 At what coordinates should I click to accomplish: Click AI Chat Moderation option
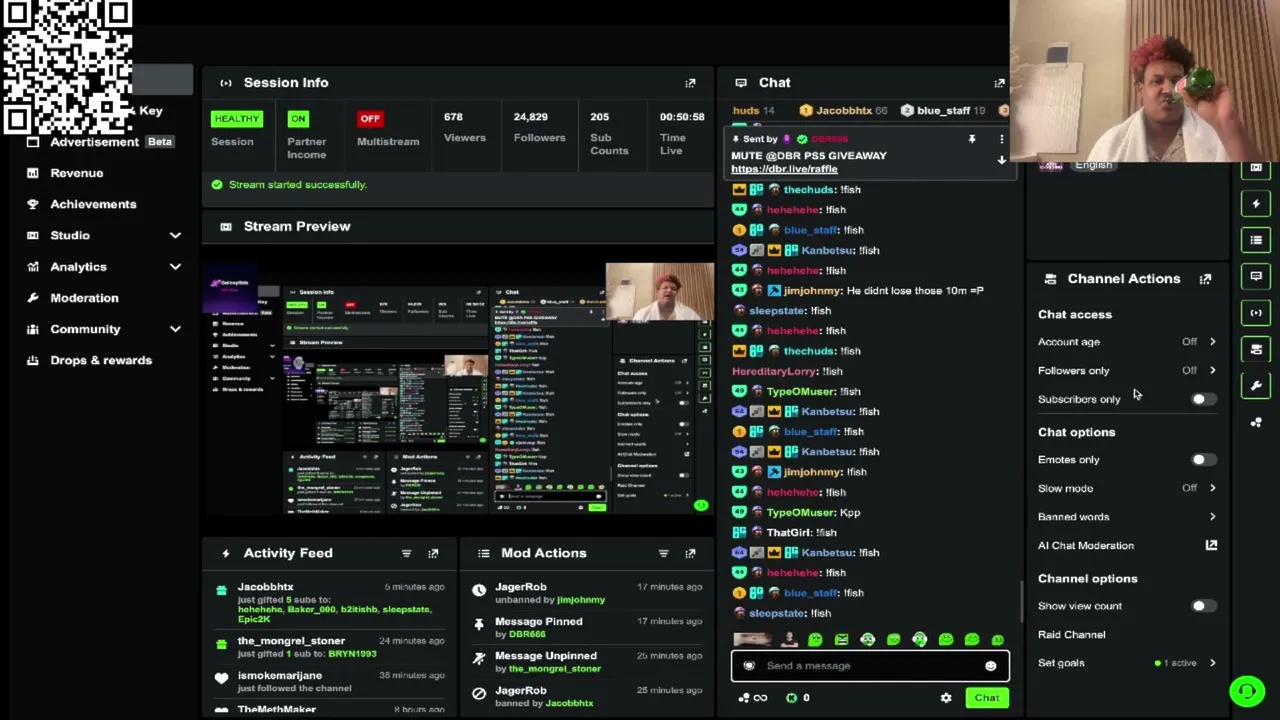(1086, 546)
